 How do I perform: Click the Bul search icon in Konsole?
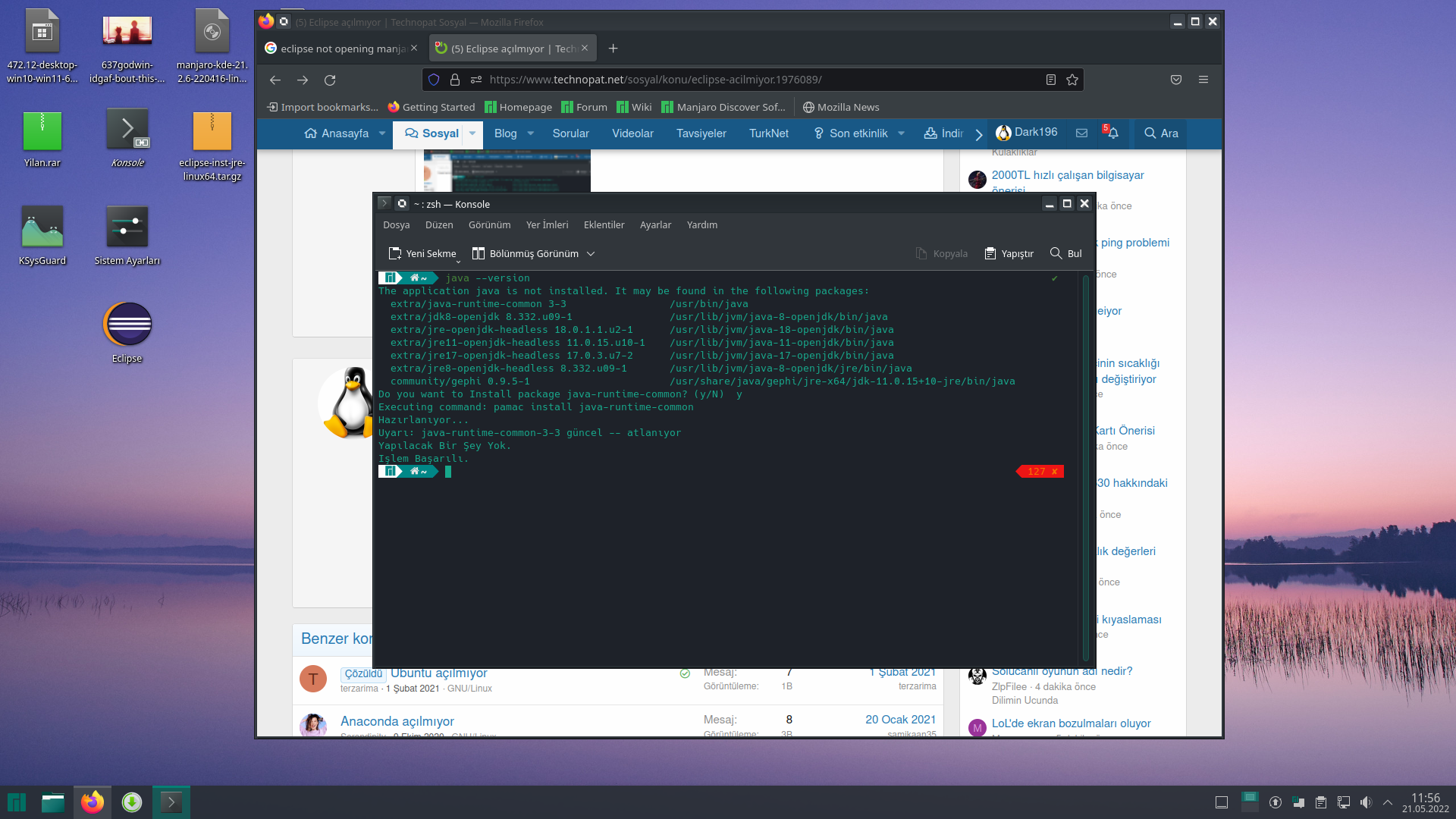pyautogui.click(x=1056, y=253)
